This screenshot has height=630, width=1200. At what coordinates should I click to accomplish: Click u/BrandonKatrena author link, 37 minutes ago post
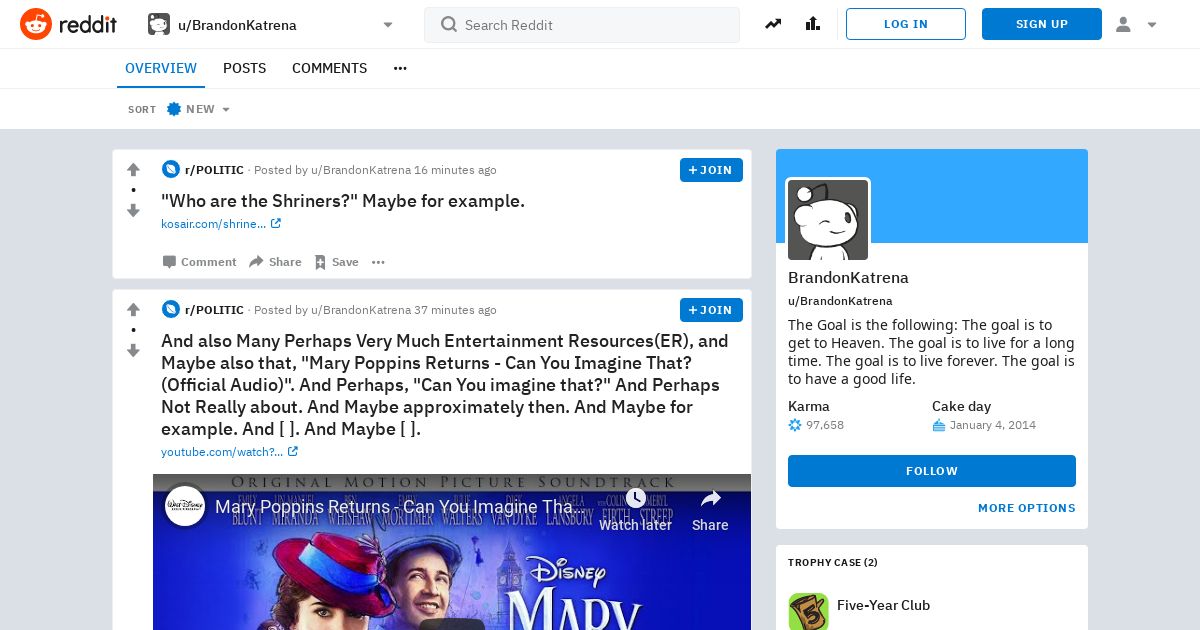(361, 310)
